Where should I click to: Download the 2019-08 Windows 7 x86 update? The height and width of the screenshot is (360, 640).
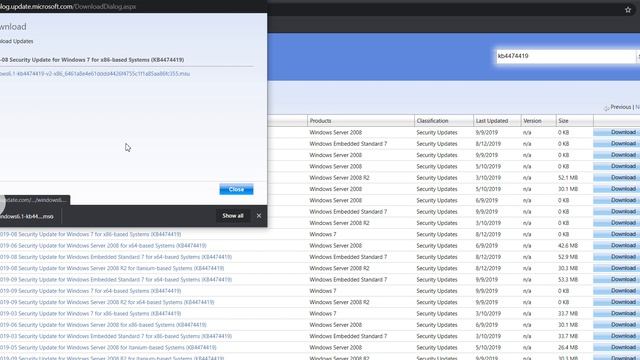pyautogui.click(x=616, y=234)
